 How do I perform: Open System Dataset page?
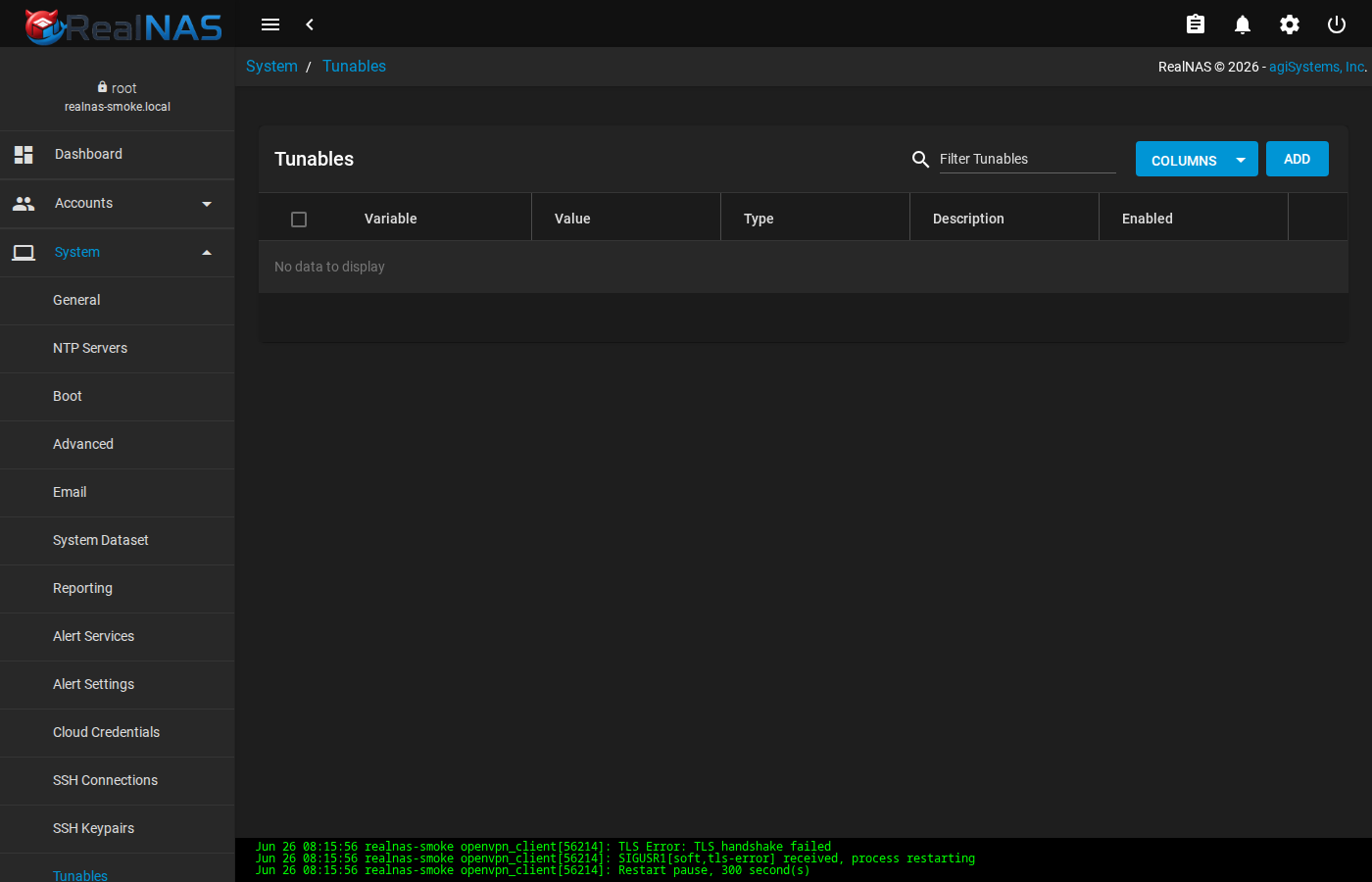click(118, 540)
